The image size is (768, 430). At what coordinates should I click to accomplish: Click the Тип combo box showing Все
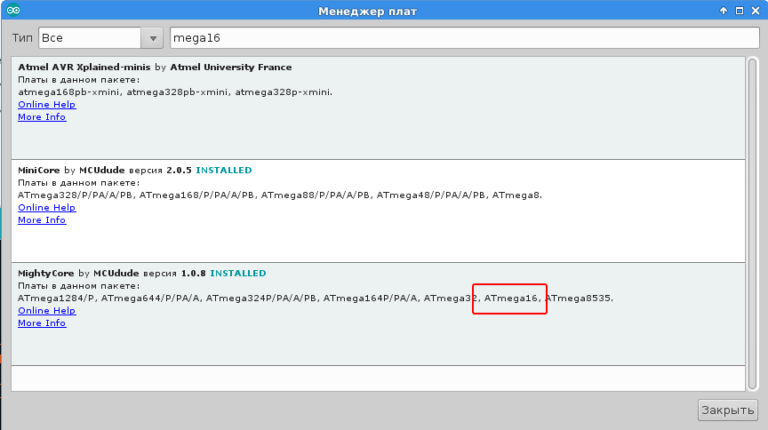point(90,38)
